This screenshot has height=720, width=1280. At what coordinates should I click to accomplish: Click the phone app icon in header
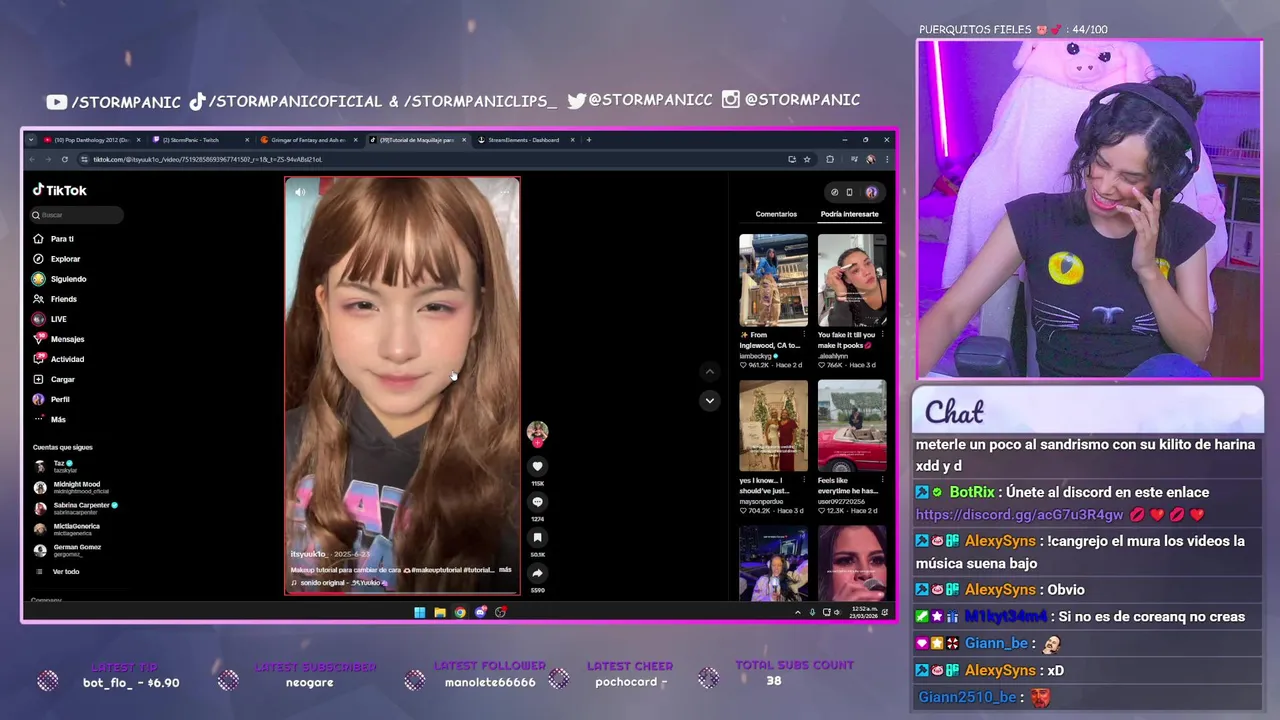point(849,192)
